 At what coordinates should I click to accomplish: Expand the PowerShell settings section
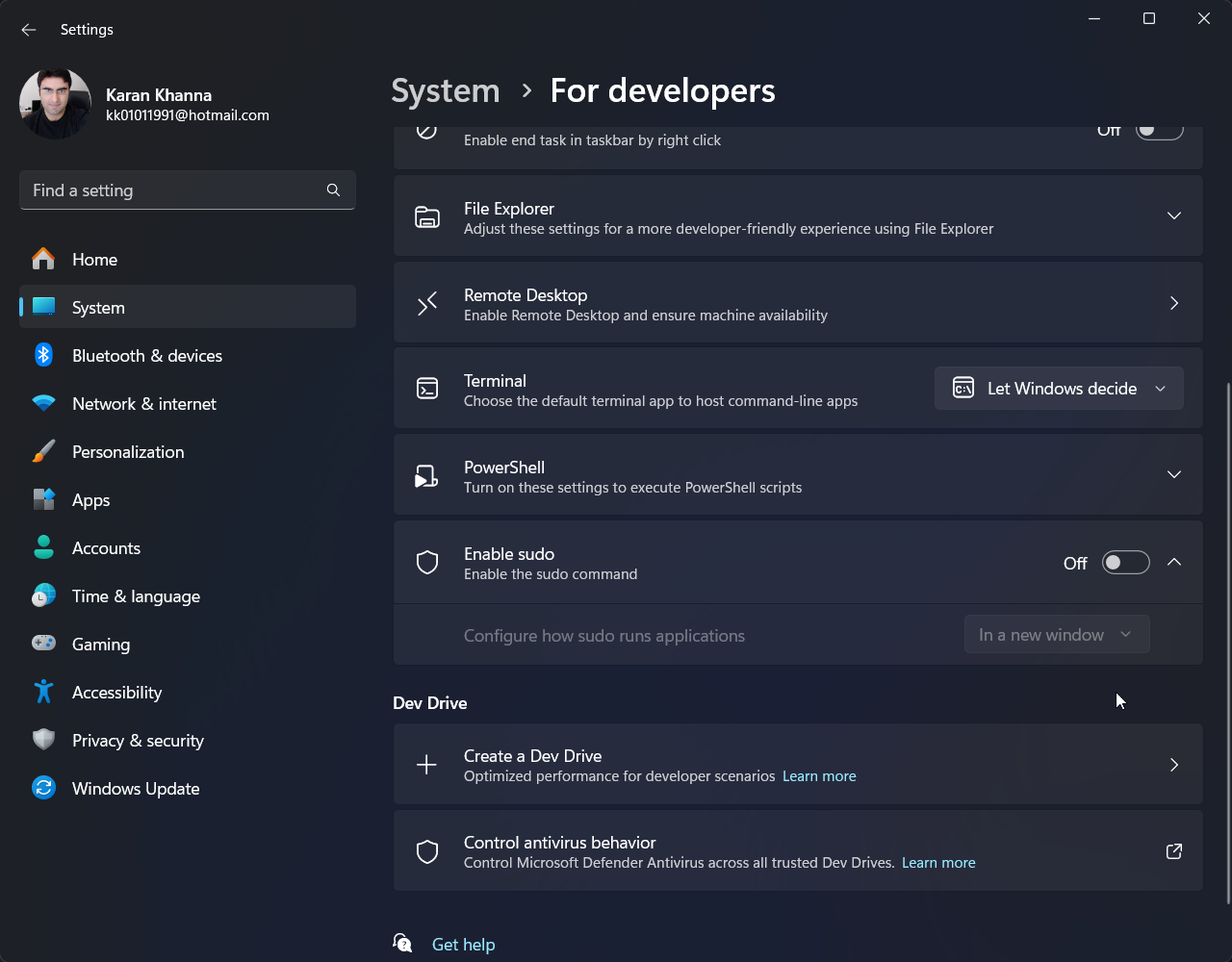[1174, 474]
